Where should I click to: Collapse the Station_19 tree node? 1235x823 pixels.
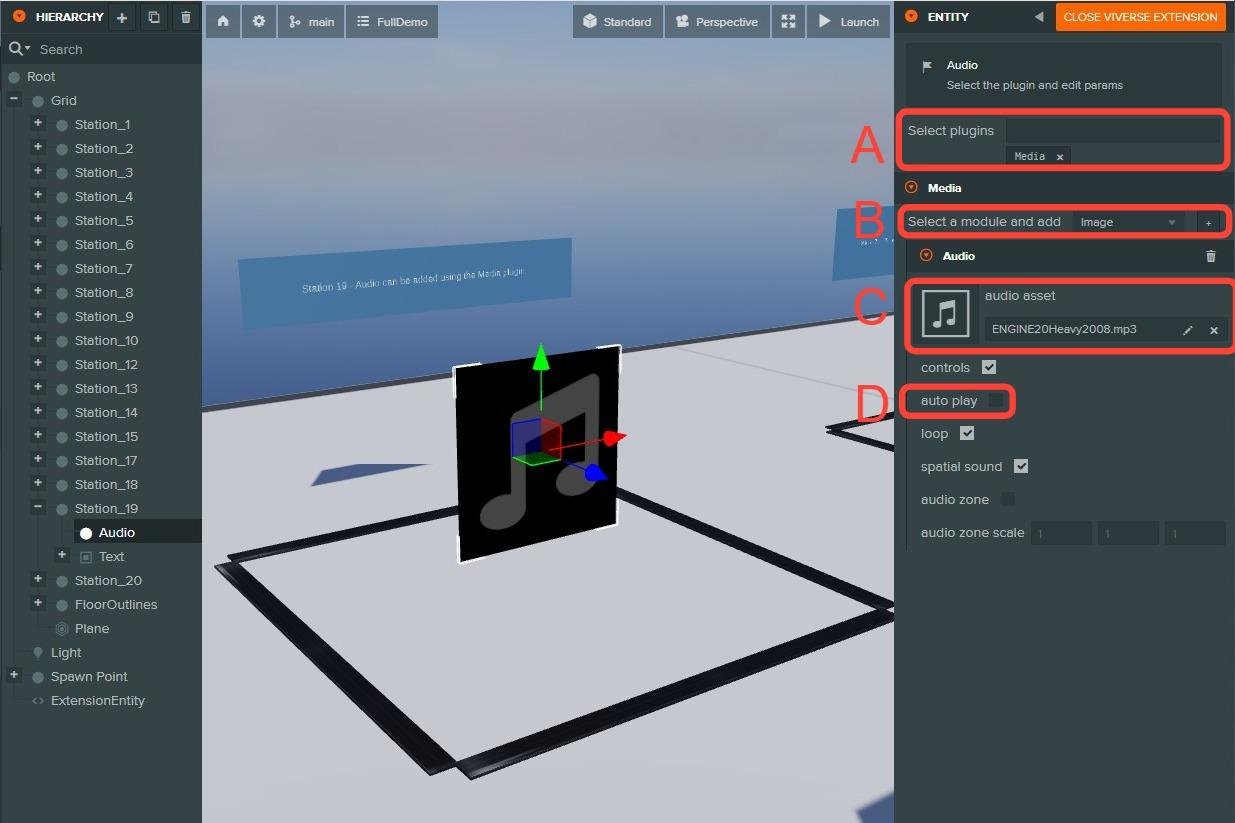pyautogui.click(x=38, y=507)
